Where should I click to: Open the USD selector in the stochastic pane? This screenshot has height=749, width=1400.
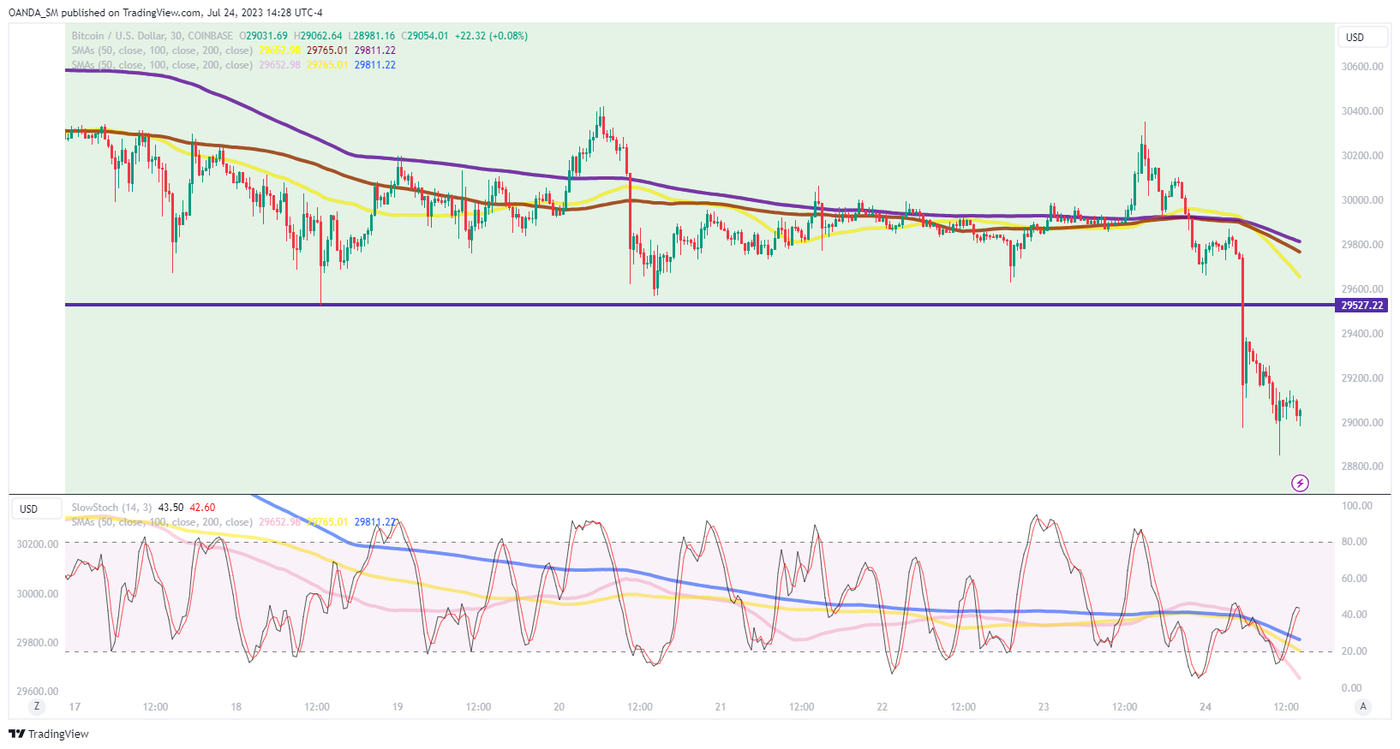click(x=29, y=509)
